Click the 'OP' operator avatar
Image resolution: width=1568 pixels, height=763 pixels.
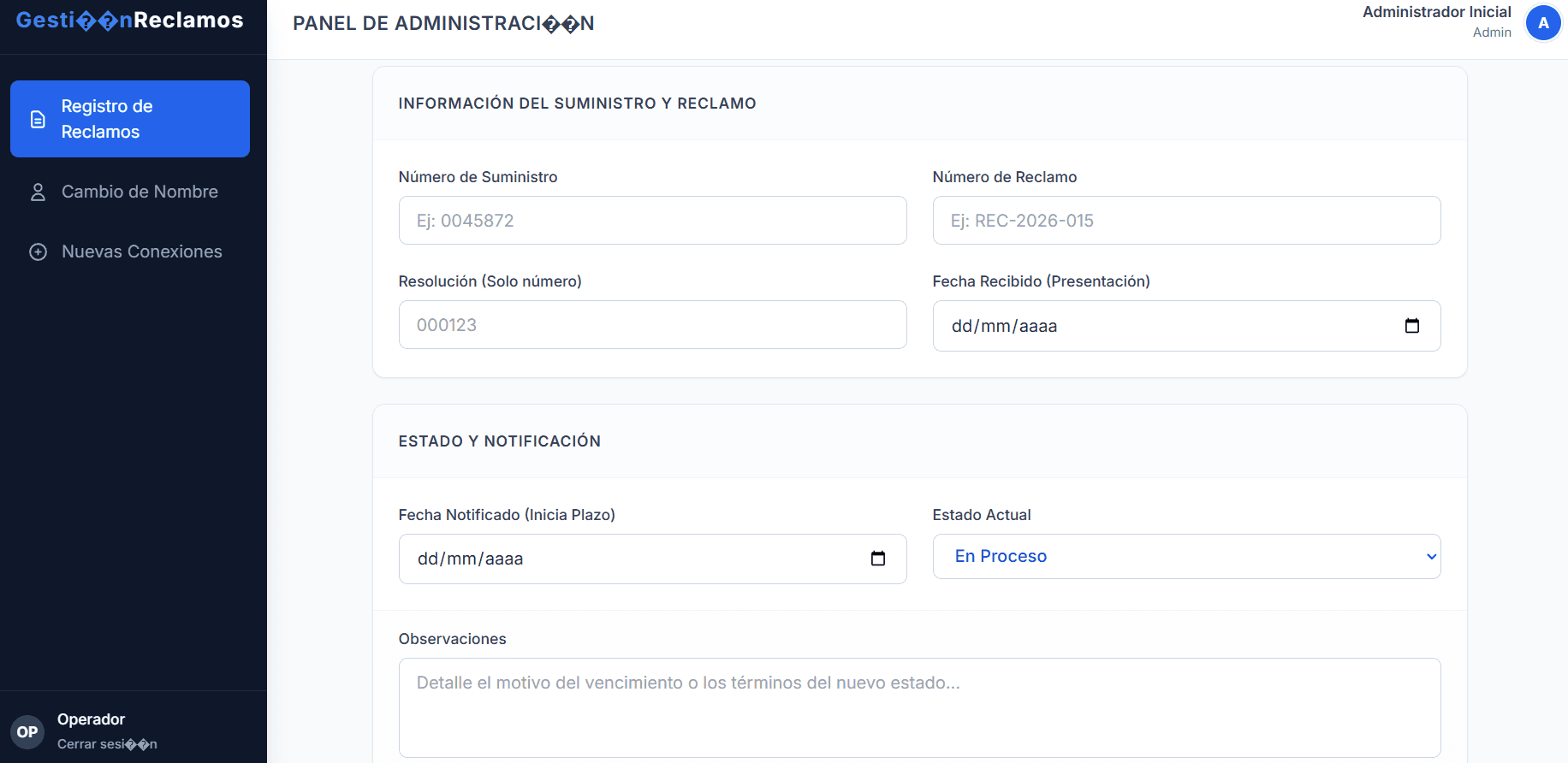[27, 732]
